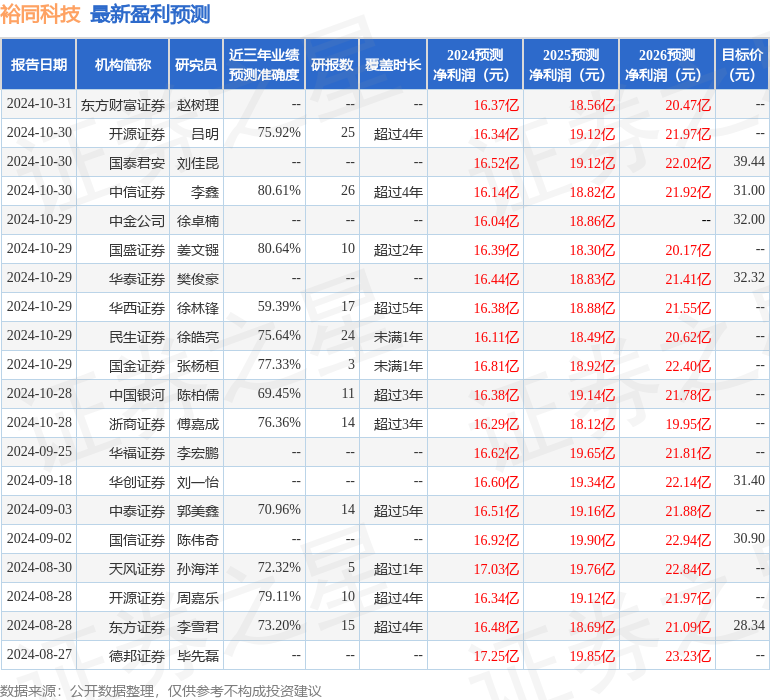This screenshot has width=770, height=700.
Task: Click the 东方财富证券 institution cell
Action: click(x=123, y=105)
